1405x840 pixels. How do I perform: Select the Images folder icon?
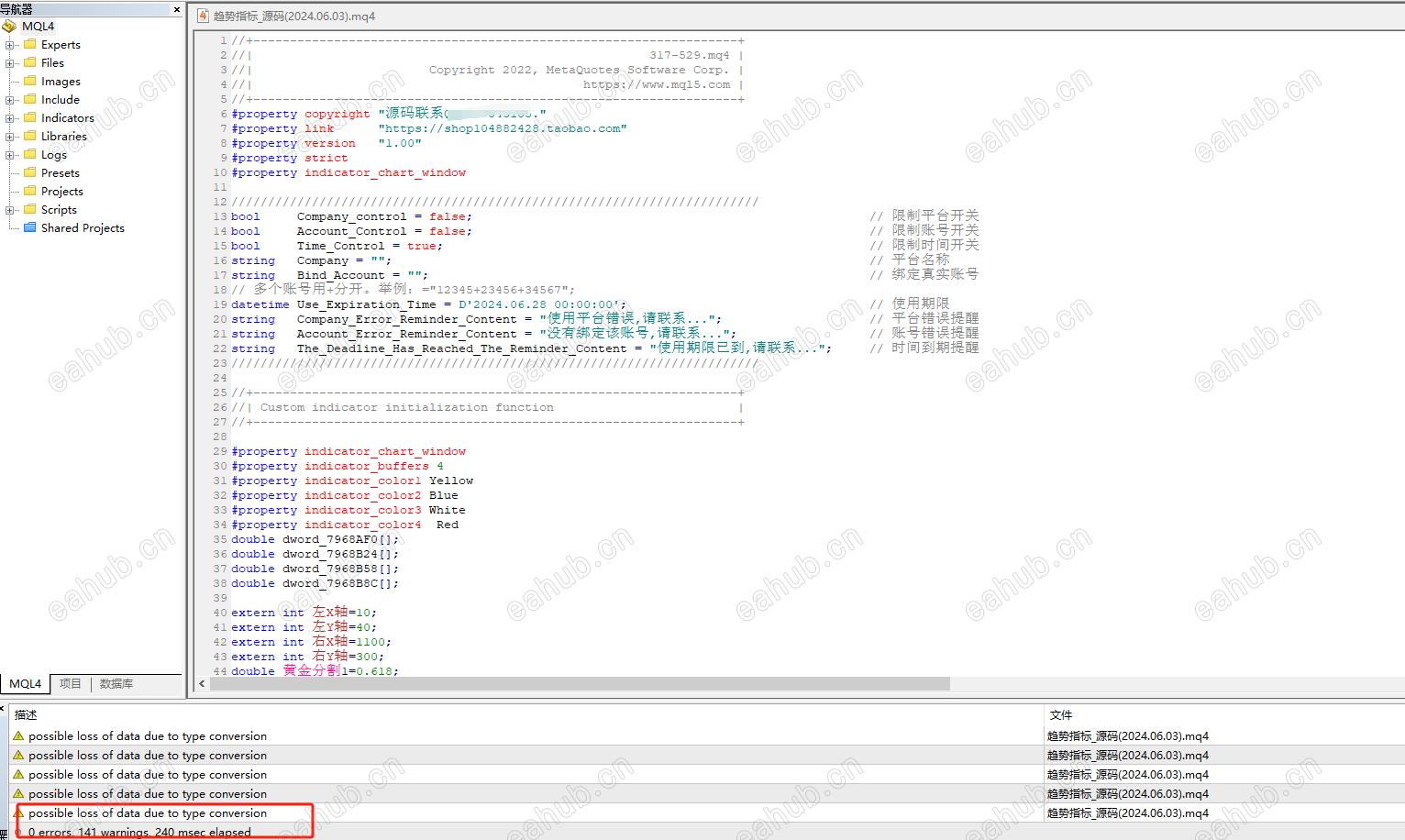point(30,81)
